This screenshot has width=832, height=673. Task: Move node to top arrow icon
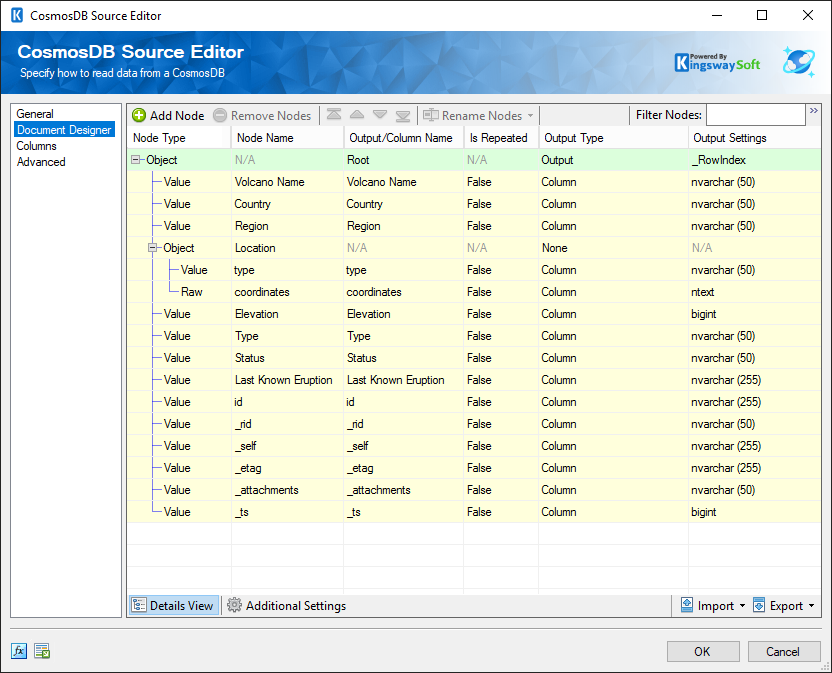[x=334, y=115]
